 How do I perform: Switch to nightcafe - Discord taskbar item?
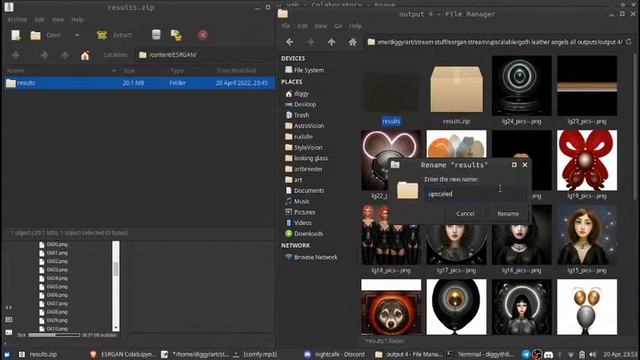click(x=334, y=354)
